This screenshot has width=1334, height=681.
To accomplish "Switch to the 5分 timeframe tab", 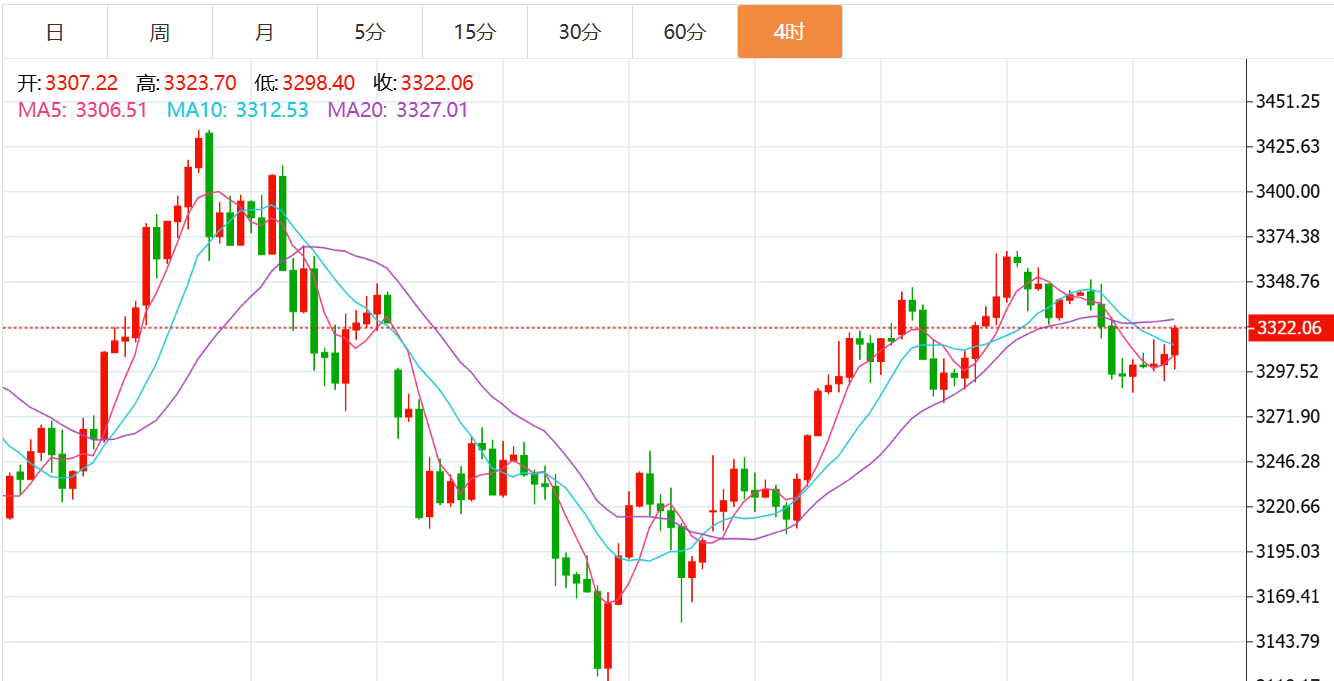I will pos(370,32).
